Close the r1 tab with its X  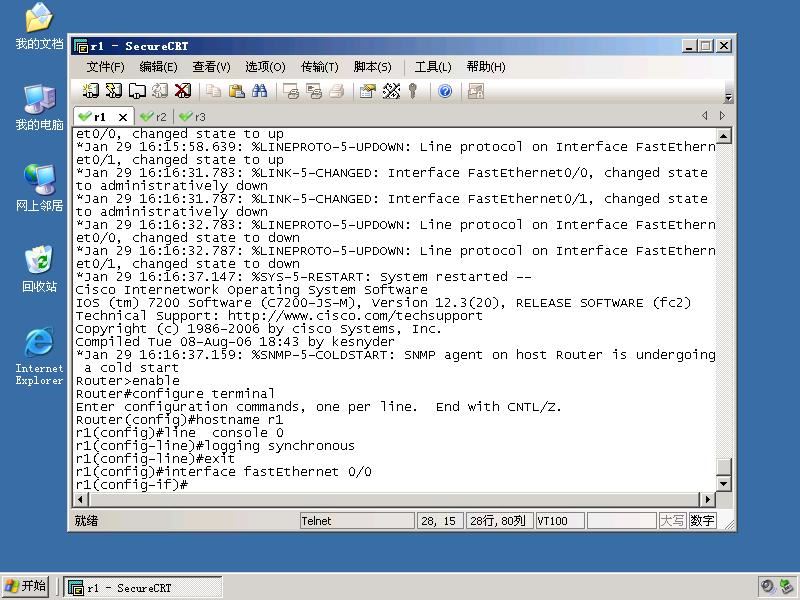coord(122,117)
